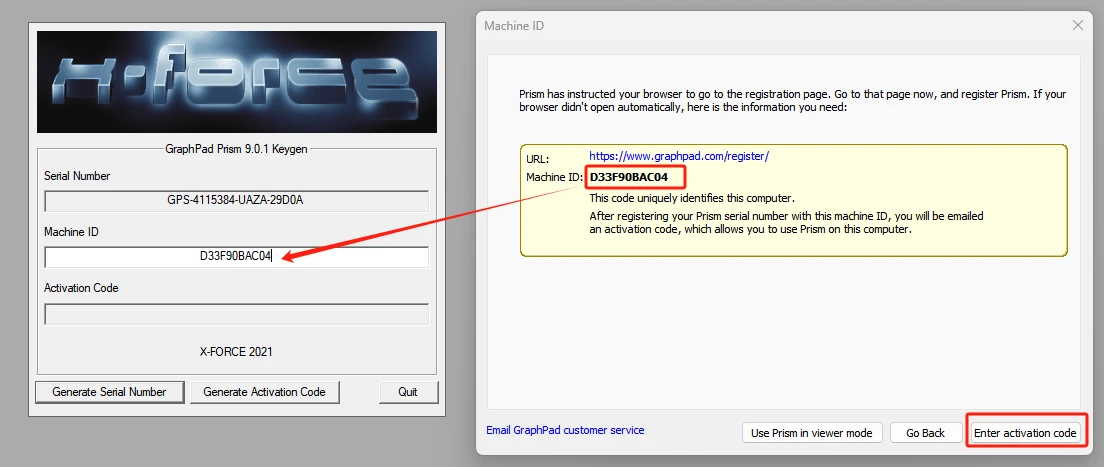The image size is (1104, 467).
Task: Click 'After registering your Prism serial number' text
Action: [x=786, y=223]
